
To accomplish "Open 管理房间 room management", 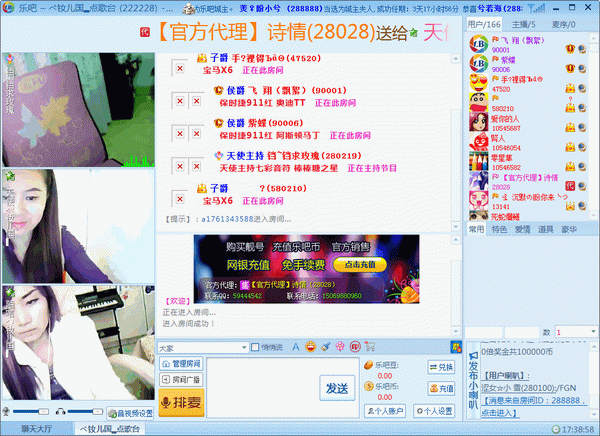I will pos(181,364).
